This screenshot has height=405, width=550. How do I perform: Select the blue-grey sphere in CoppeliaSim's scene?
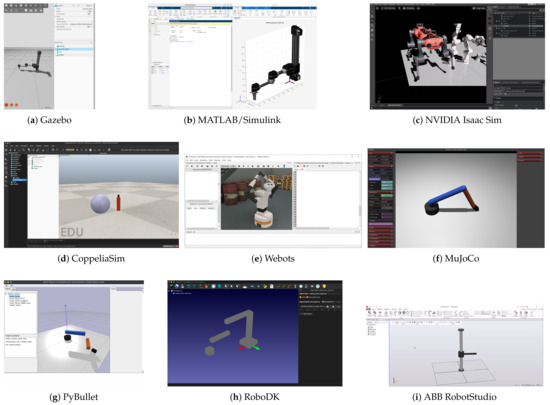100,204
